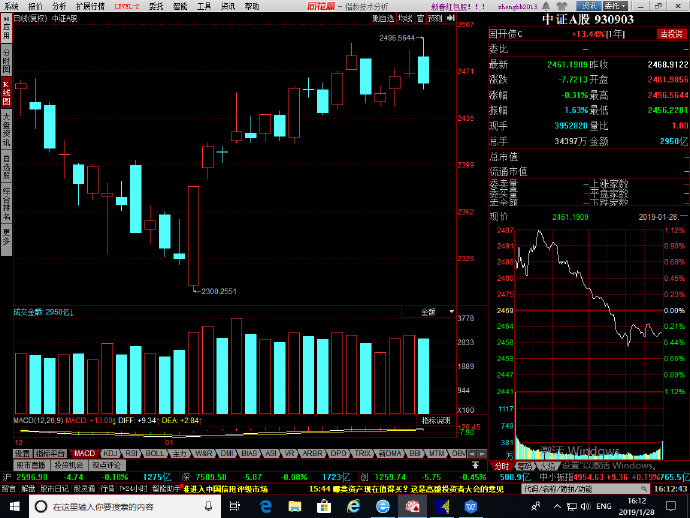Open the 分析 menu
Screen dimensions: 690x518
tap(59, 6)
